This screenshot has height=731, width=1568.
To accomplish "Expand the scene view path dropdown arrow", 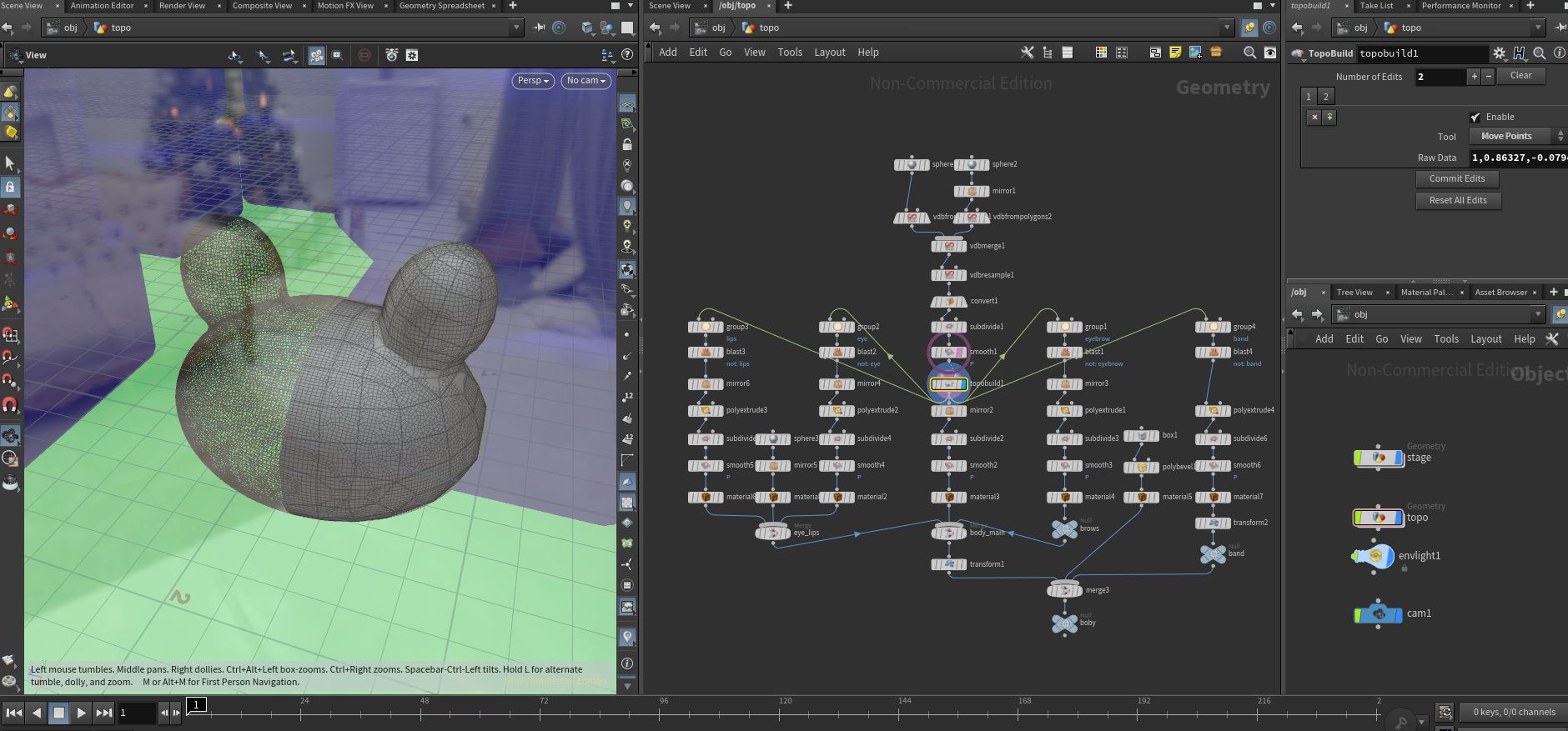I will pos(516,28).
